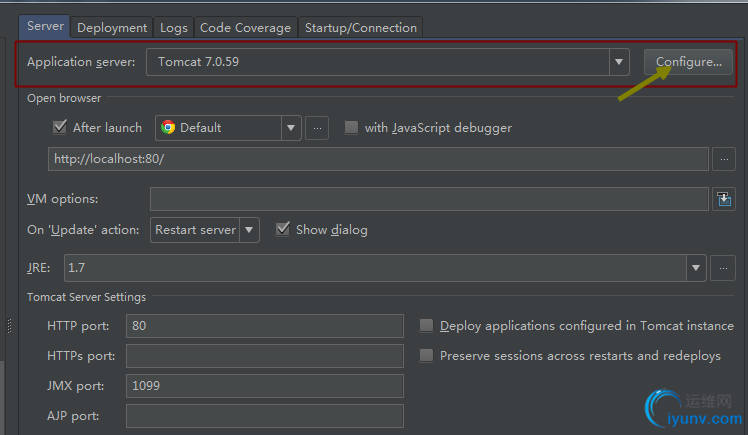The width and height of the screenshot is (748, 435).
Task: Click the Restart server dropdown arrow
Action: [x=249, y=230]
